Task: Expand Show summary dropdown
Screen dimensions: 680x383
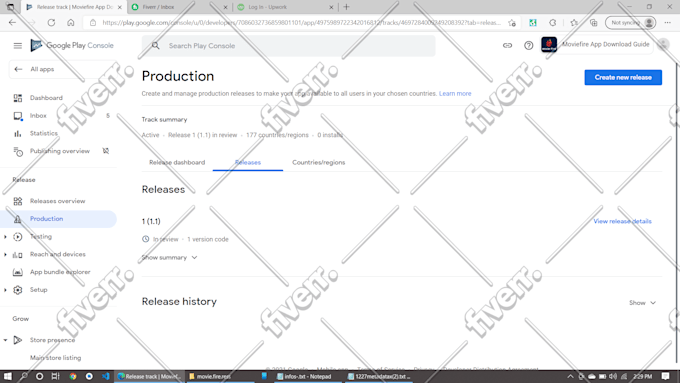Action: [x=170, y=257]
